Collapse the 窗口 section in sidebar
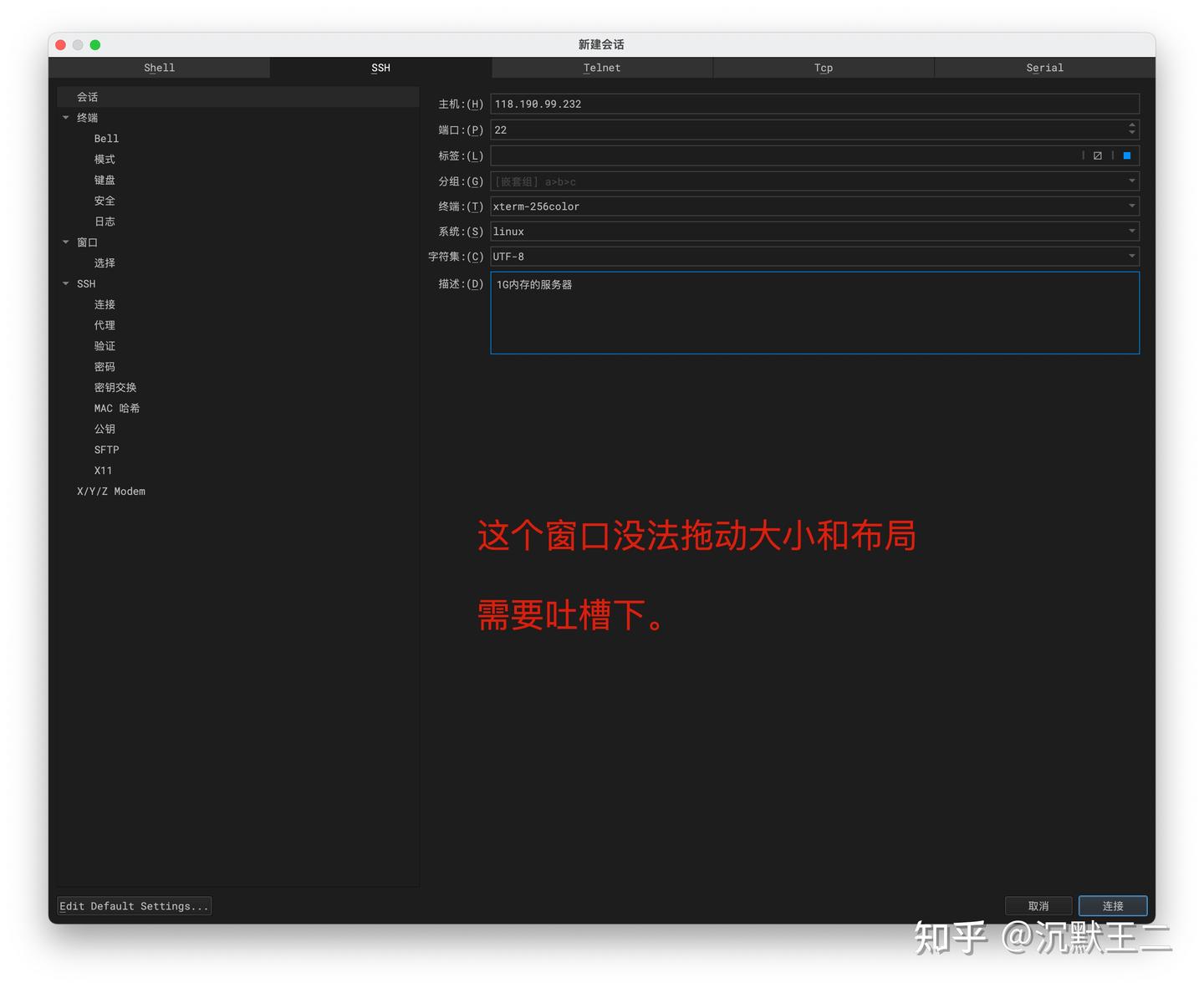The image size is (1204, 988). (x=66, y=242)
